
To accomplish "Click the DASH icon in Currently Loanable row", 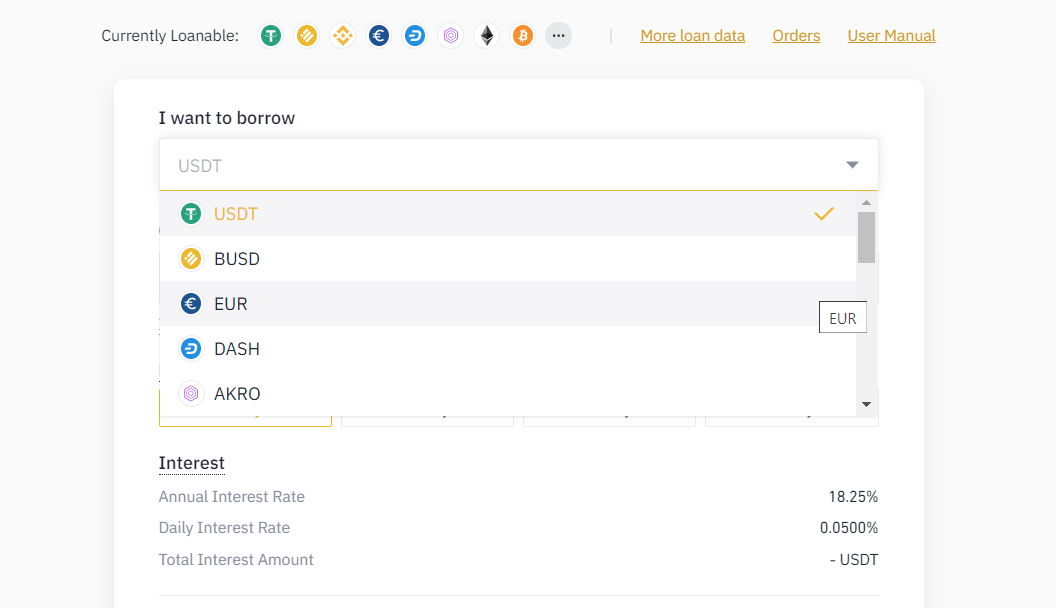I will [415, 36].
